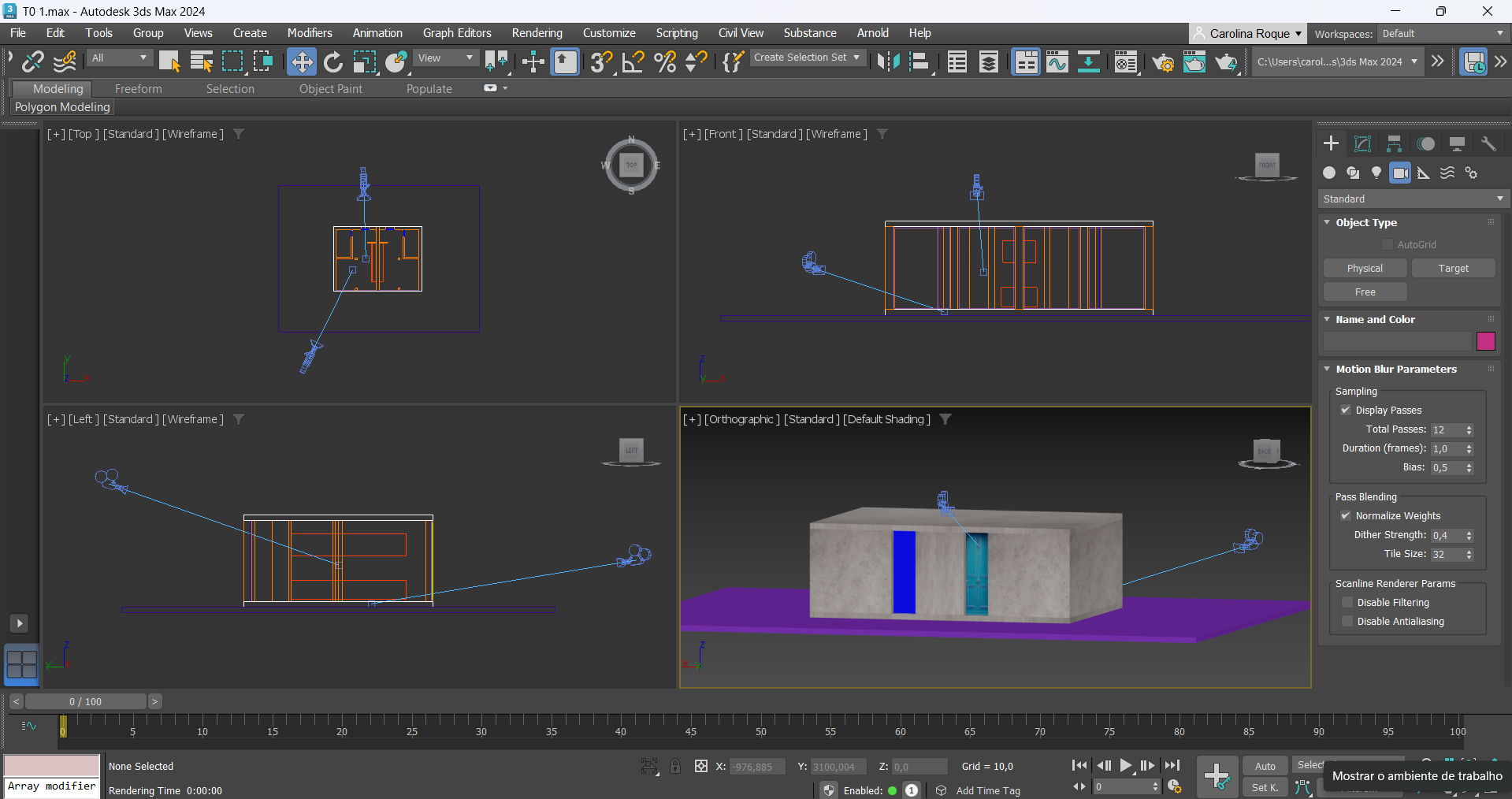Click the Select and Rotate tool
Image resolution: width=1512 pixels, height=799 pixels.
[333, 61]
